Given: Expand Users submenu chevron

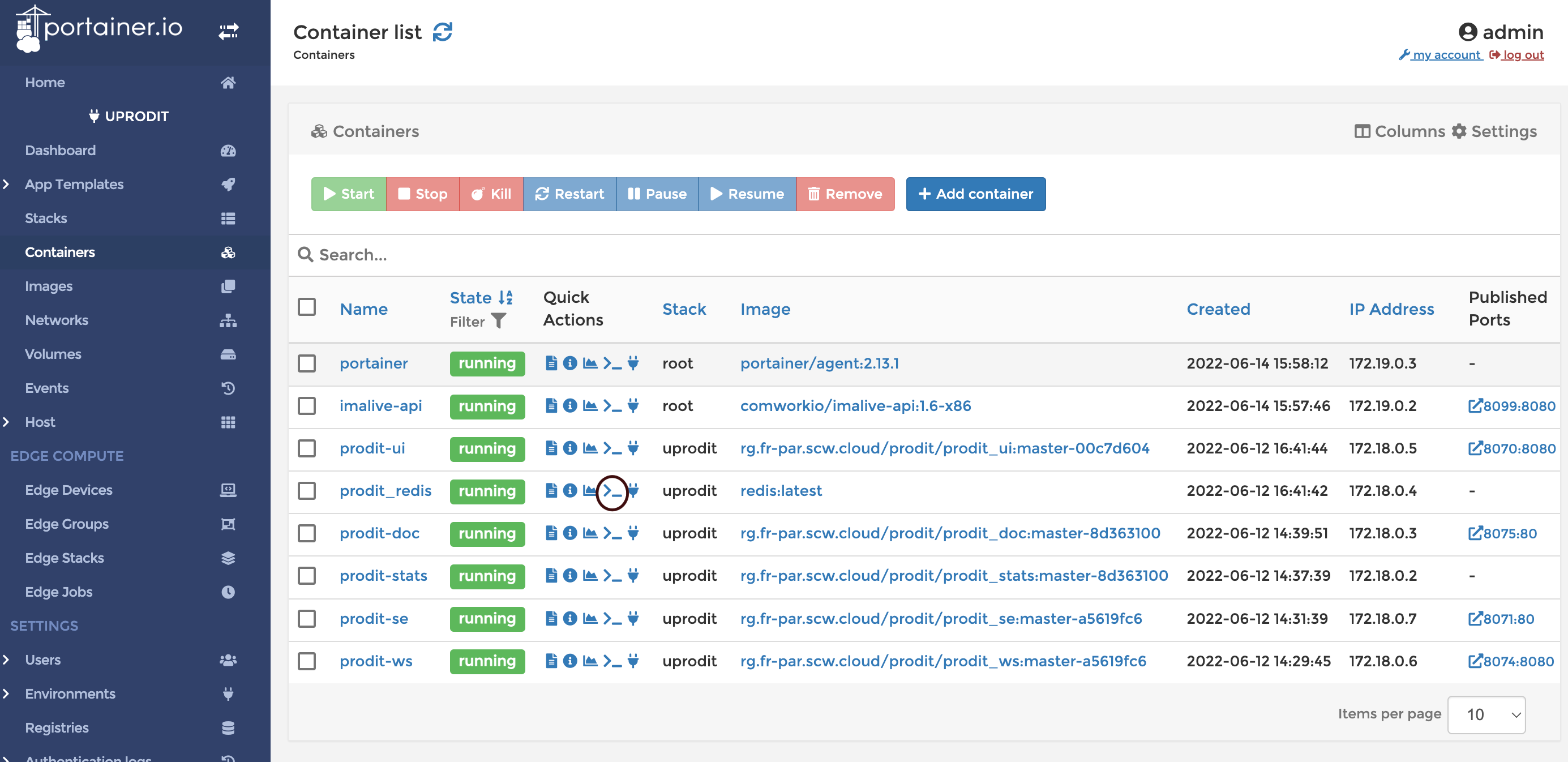Looking at the screenshot, I should pos(6,660).
